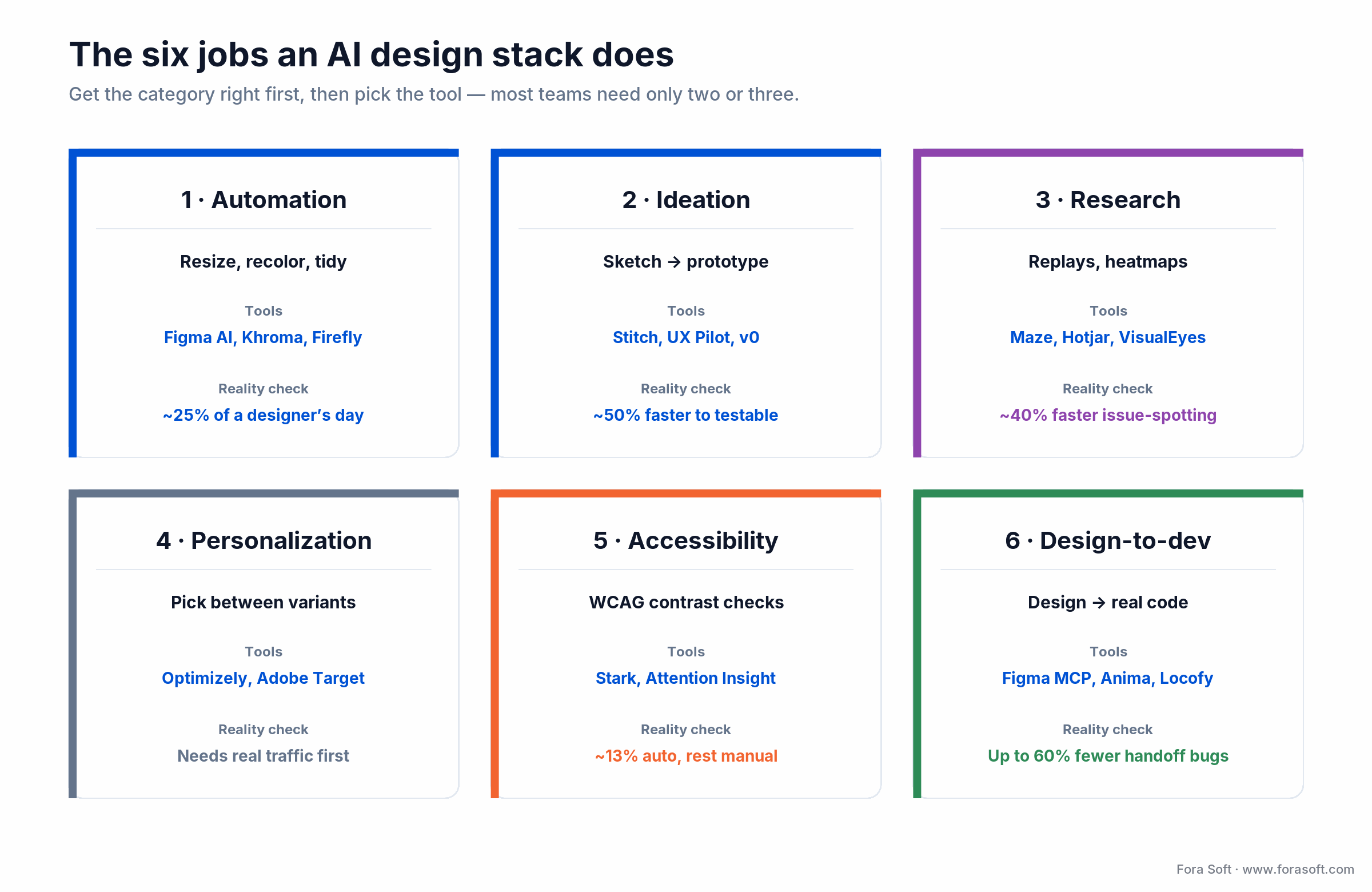Select the '2 · Ideation' card heading
Screen dimensions: 1372x892
tap(686, 200)
